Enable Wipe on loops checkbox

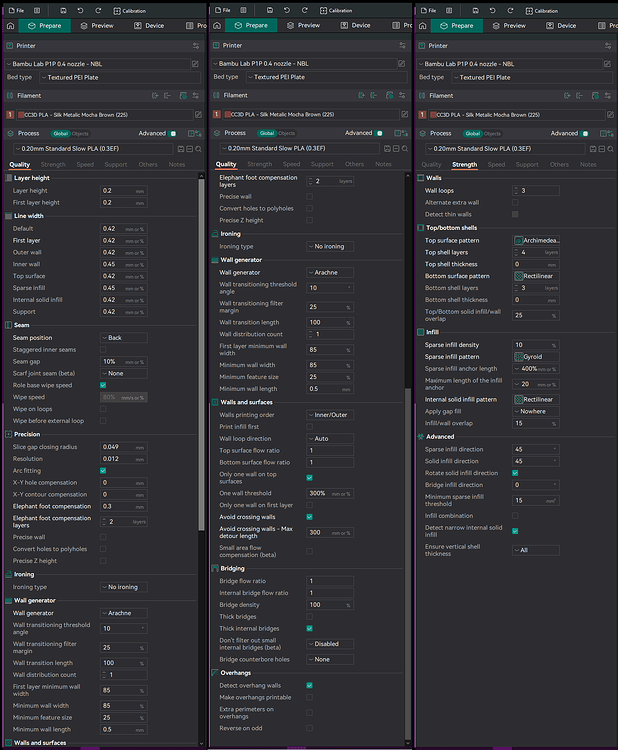click(103, 409)
